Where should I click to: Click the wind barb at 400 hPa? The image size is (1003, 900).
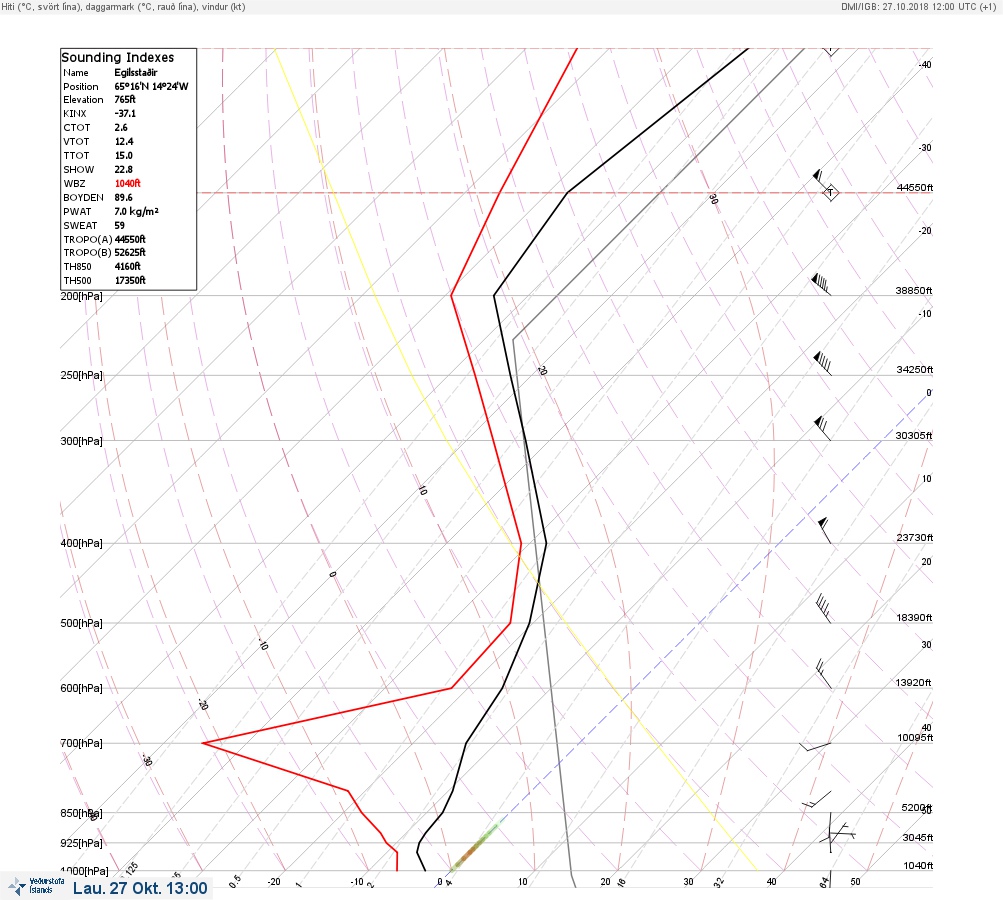click(x=825, y=530)
